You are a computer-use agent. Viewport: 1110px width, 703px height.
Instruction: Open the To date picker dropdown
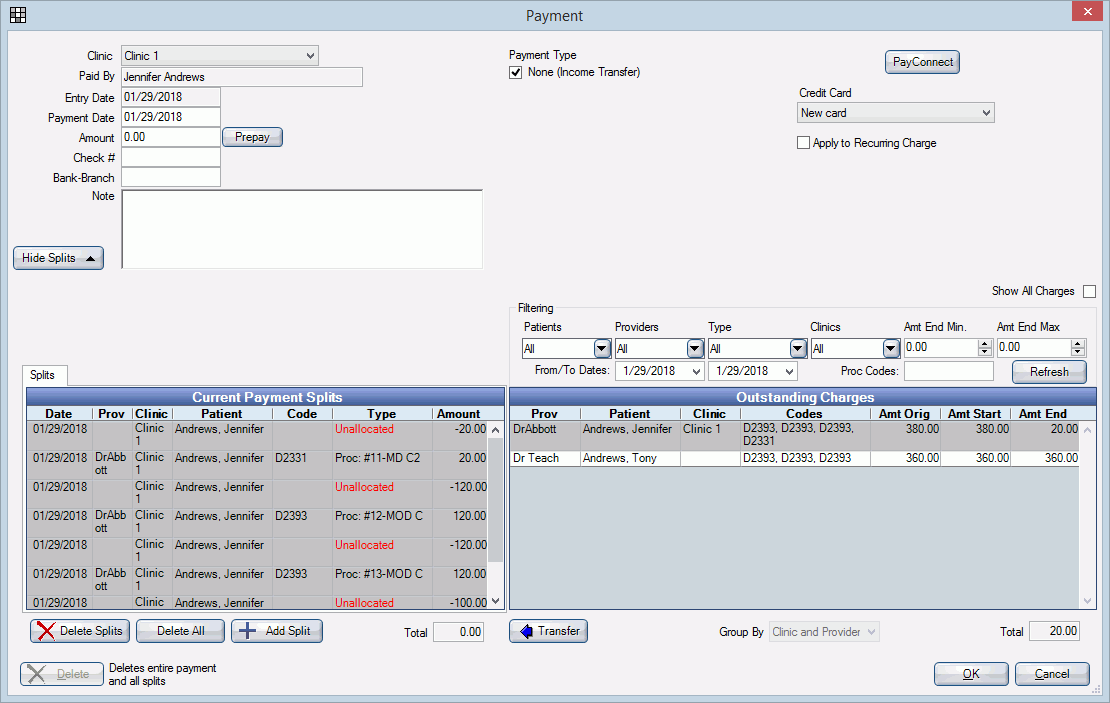[x=789, y=371]
